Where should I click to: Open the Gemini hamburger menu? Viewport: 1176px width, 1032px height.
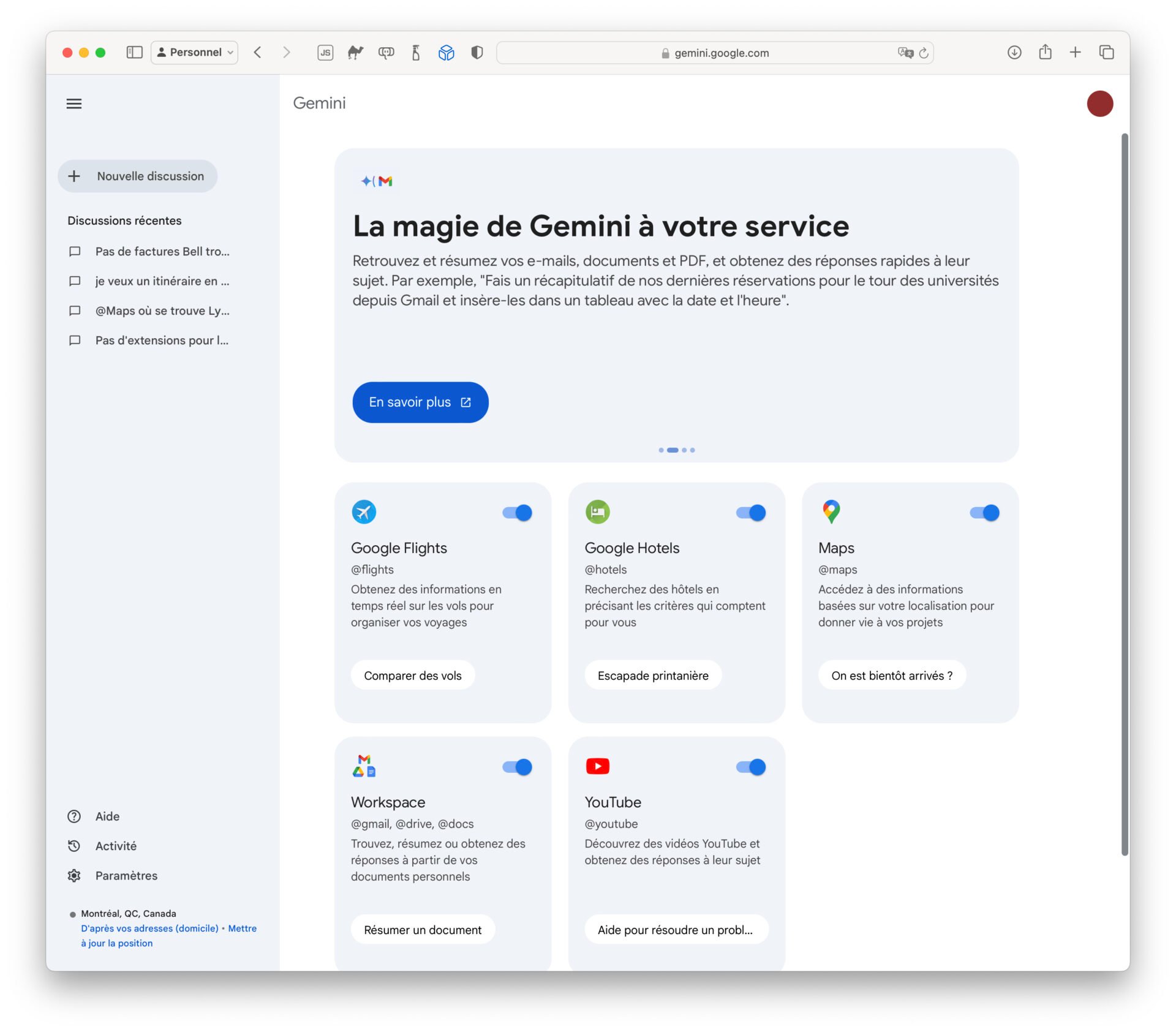74,104
